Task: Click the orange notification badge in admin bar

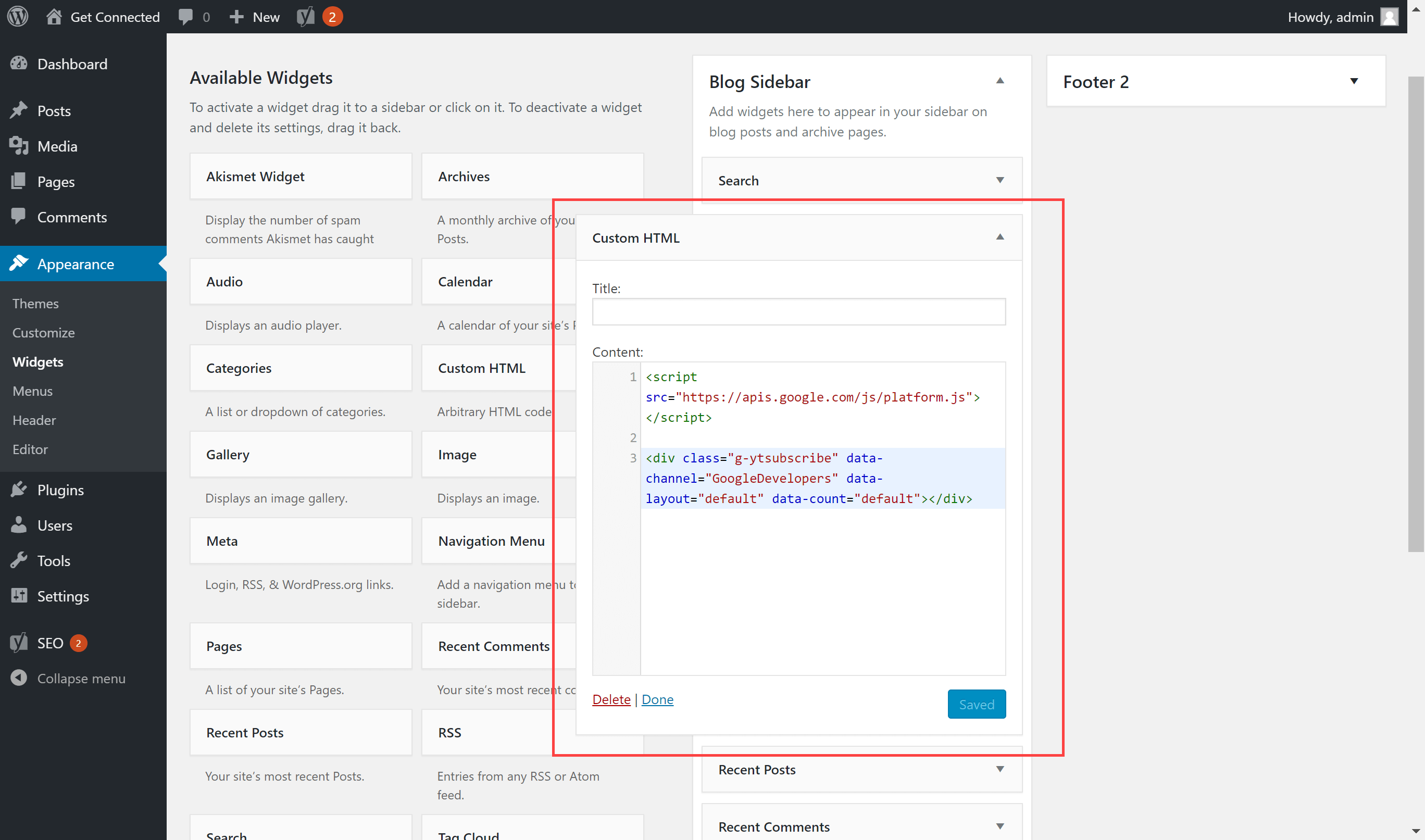Action: click(332, 17)
